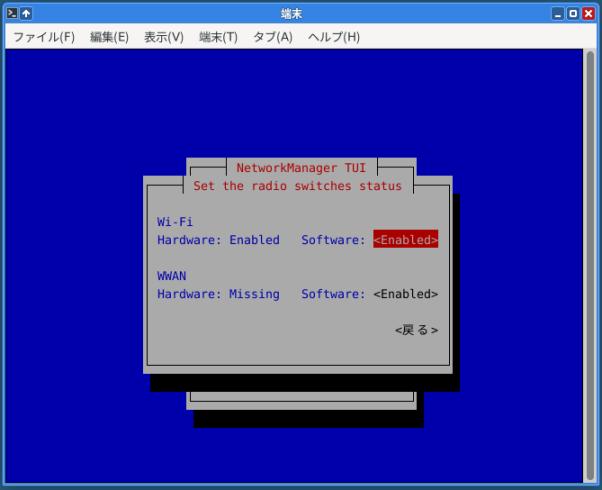Click the WWAN section label
The width and height of the screenshot is (602, 490).
point(172,276)
